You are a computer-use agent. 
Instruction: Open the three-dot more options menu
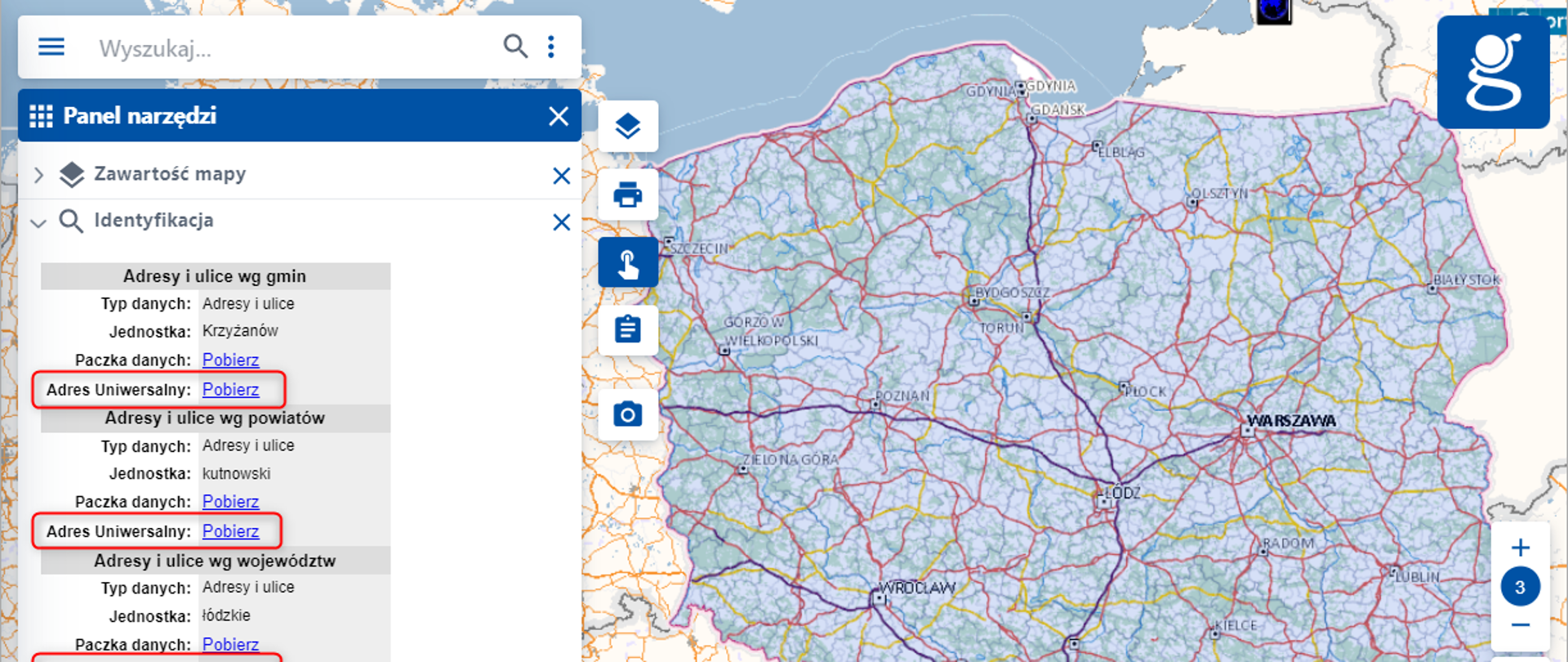click(x=551, y=47)
